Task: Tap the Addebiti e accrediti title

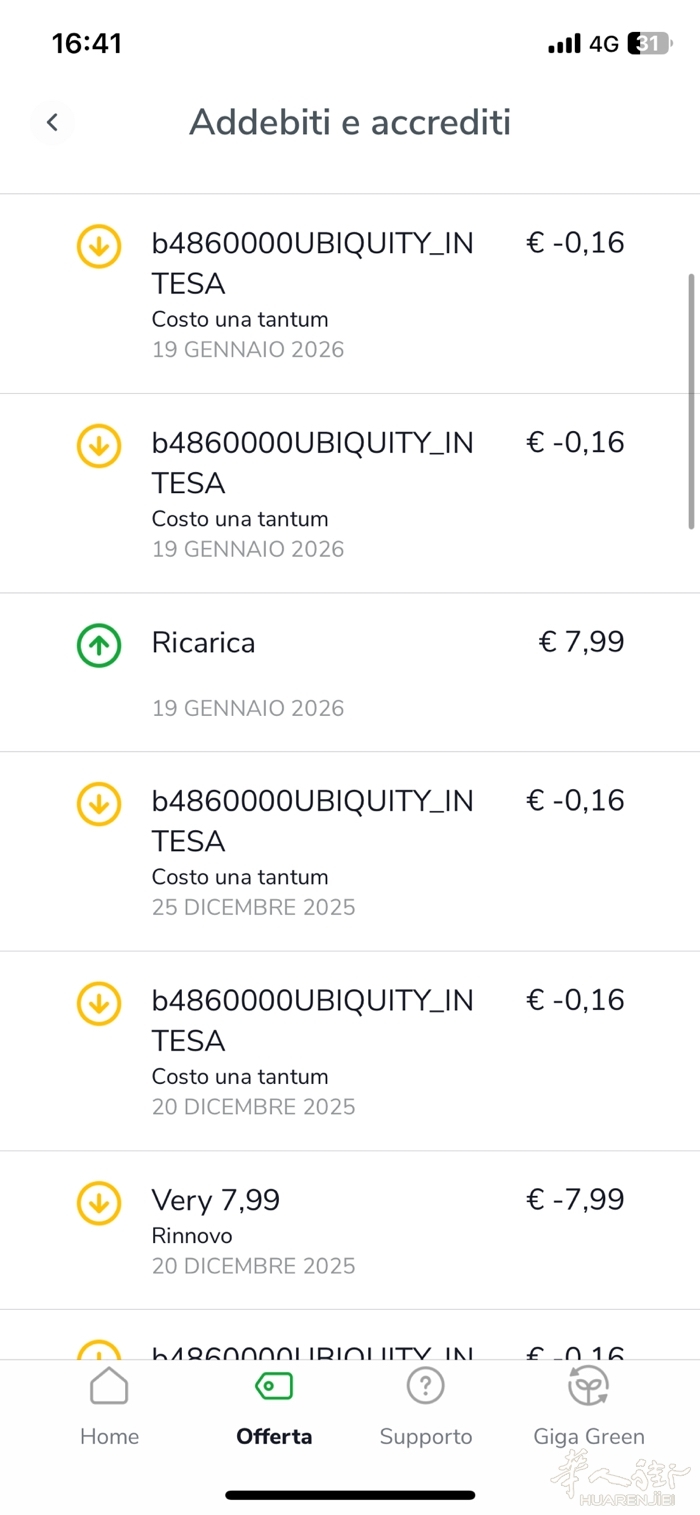Action: (350, 123)
